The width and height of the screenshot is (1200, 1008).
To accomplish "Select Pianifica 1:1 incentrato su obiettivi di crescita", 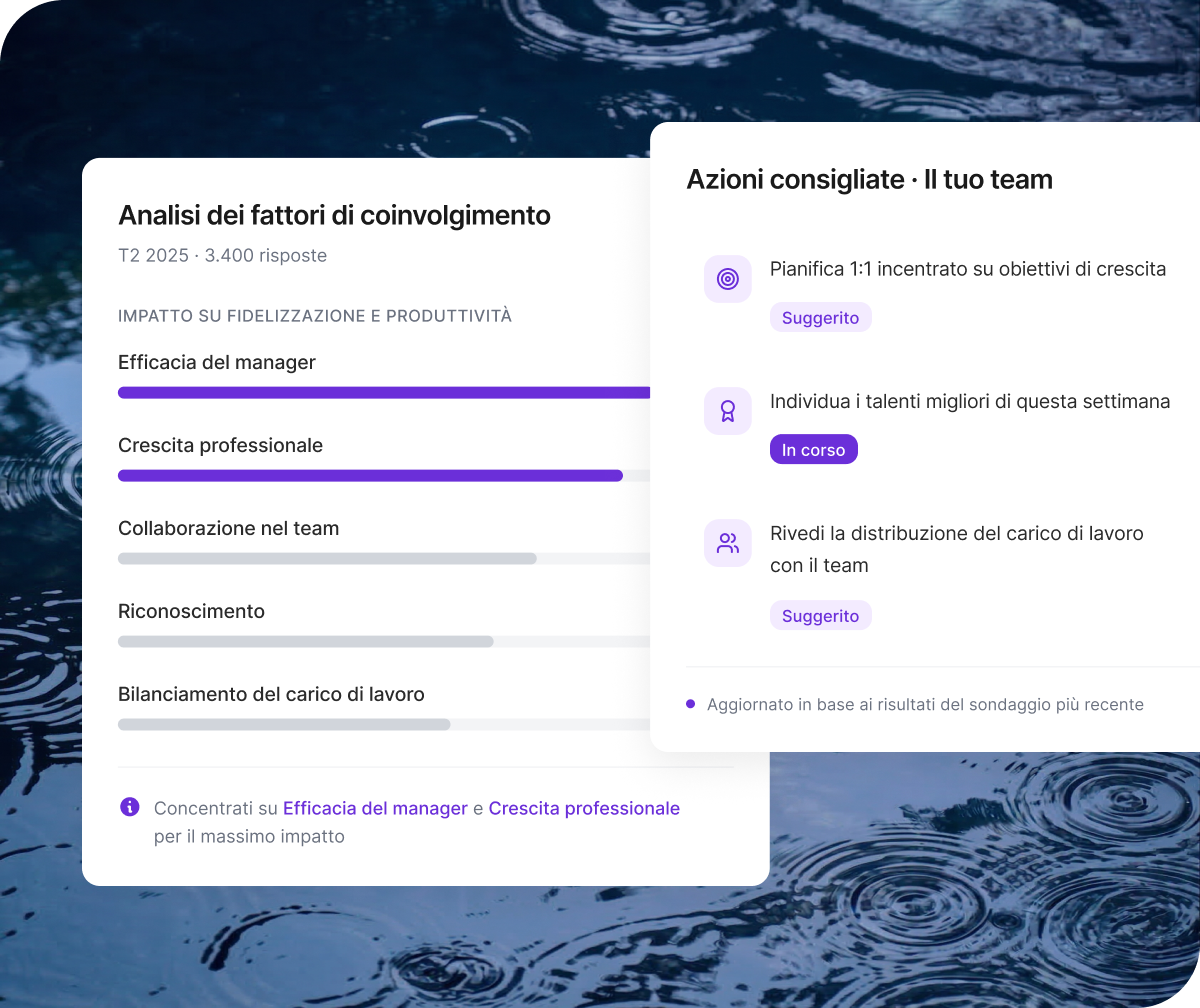I will click(968, 269).
